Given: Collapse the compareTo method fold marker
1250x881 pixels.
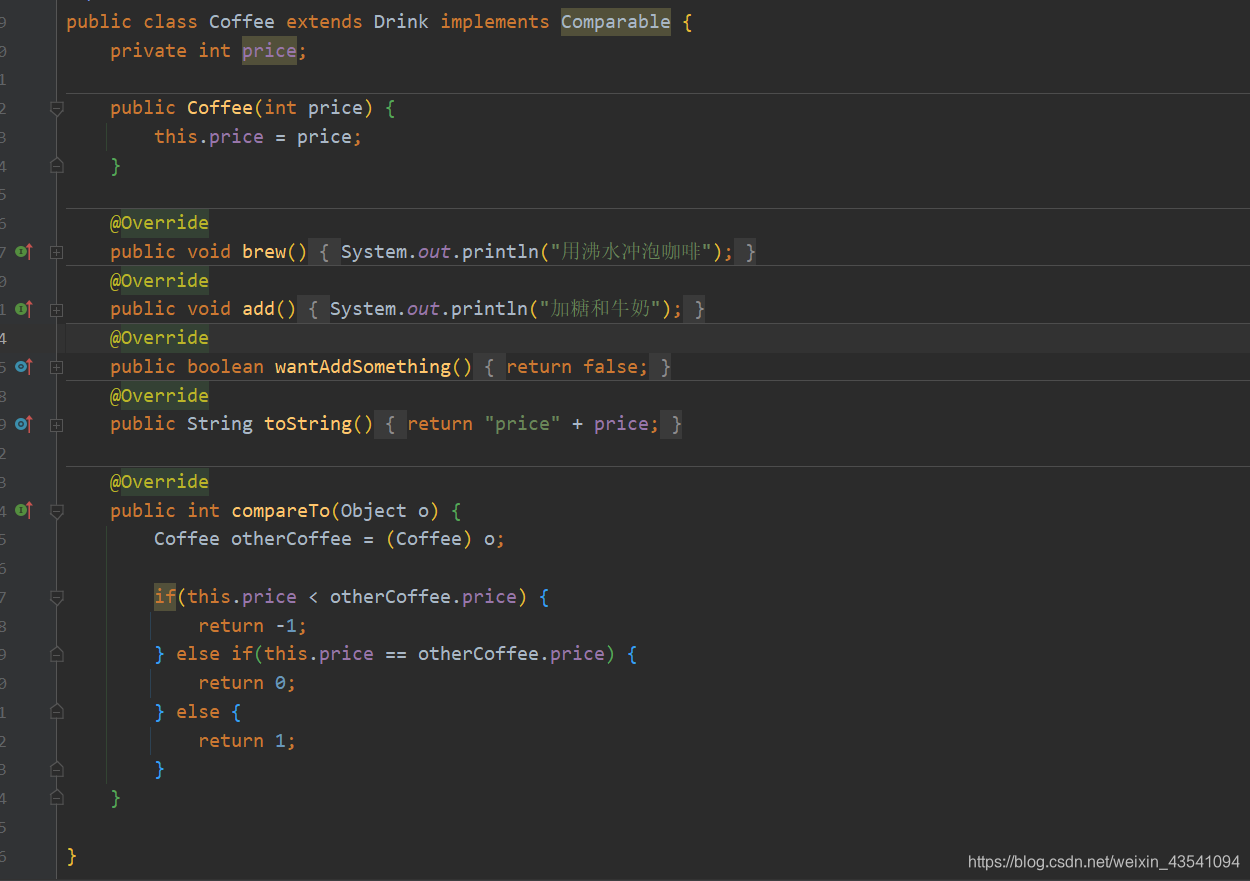Looking at the screenshot, I should pos(57,511).
